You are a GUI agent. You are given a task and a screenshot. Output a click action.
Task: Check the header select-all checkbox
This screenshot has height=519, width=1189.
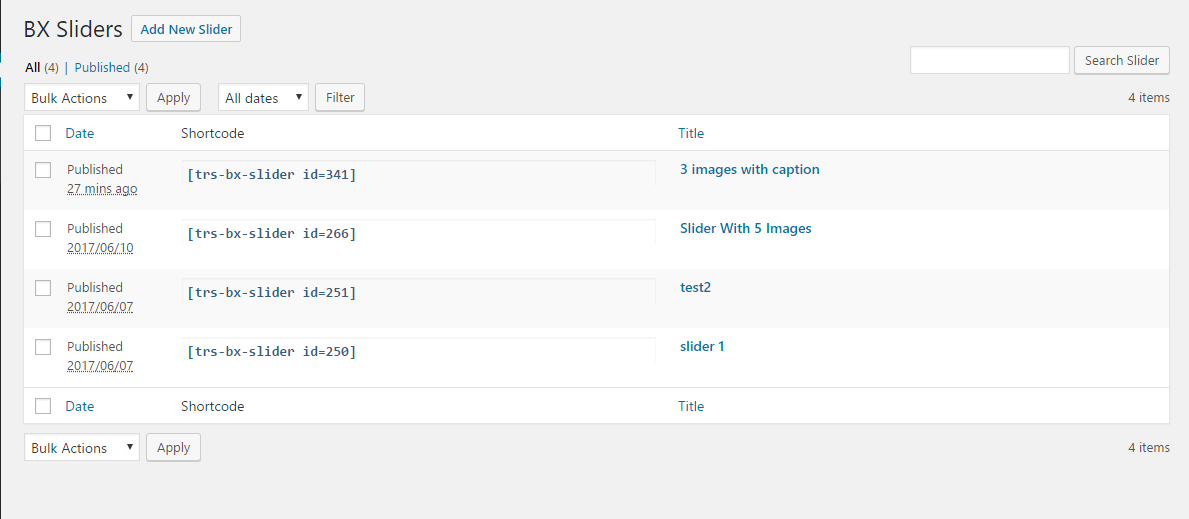pyautogui.click(x=43, y=133)
